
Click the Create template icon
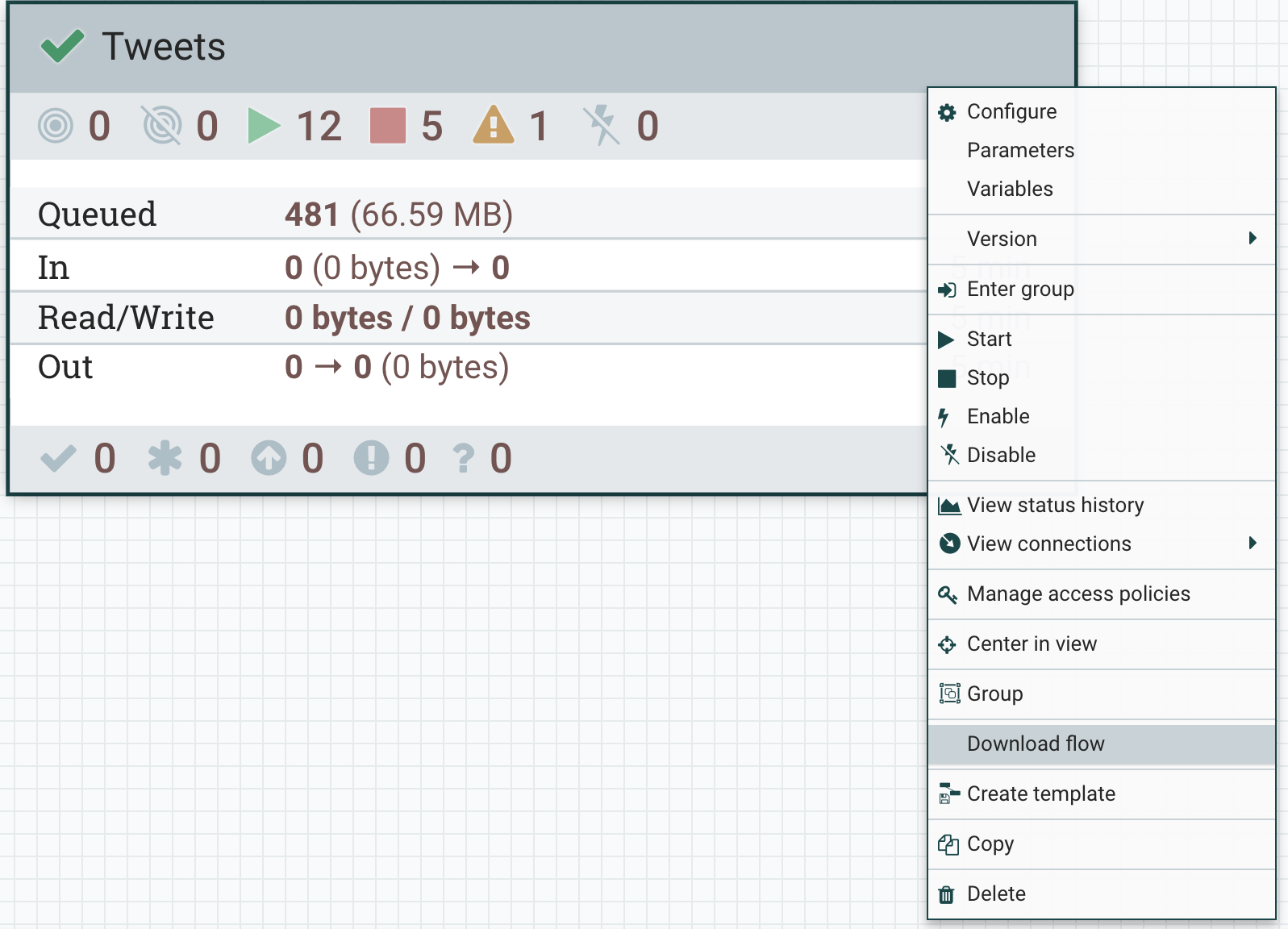point(949,794)
